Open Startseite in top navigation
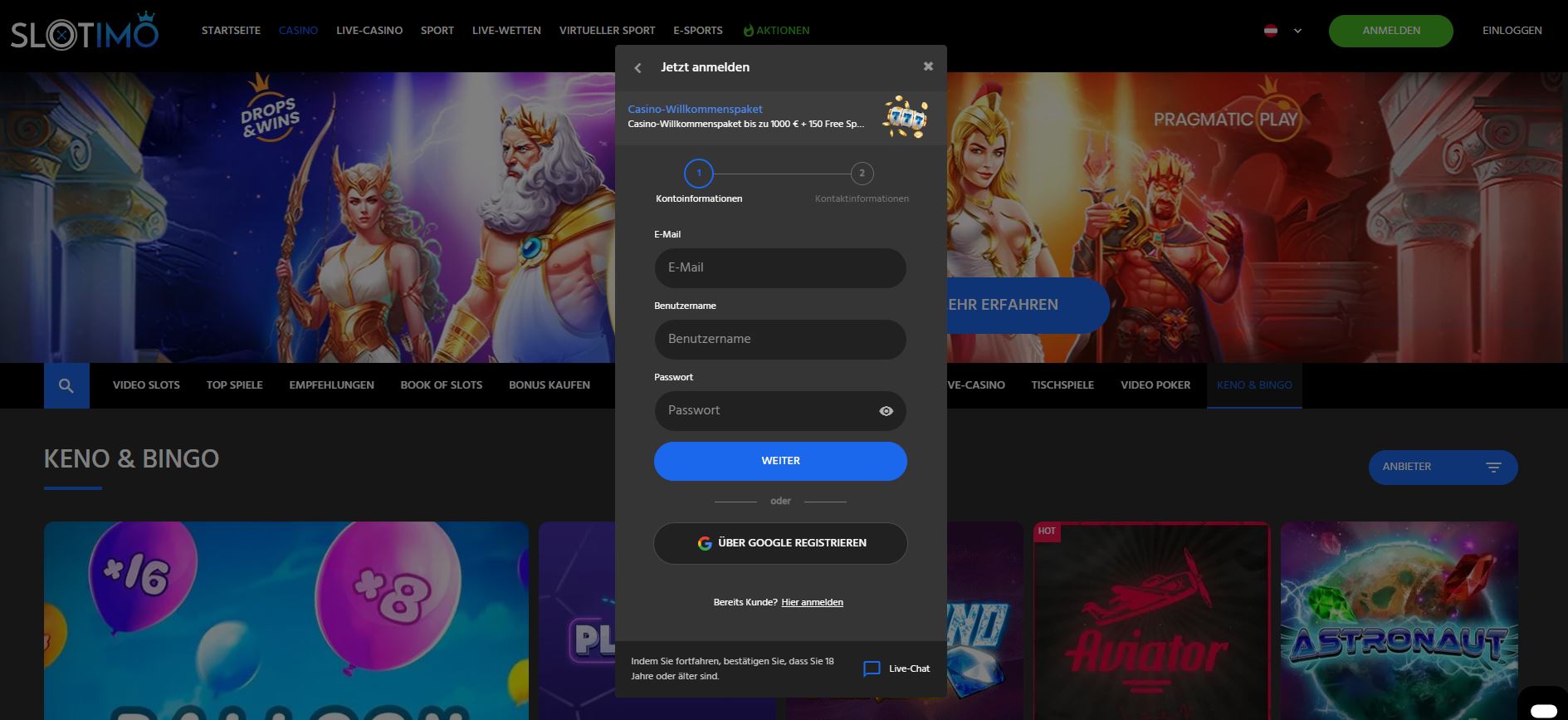The image size is (1568, 720). coord(231,31)
